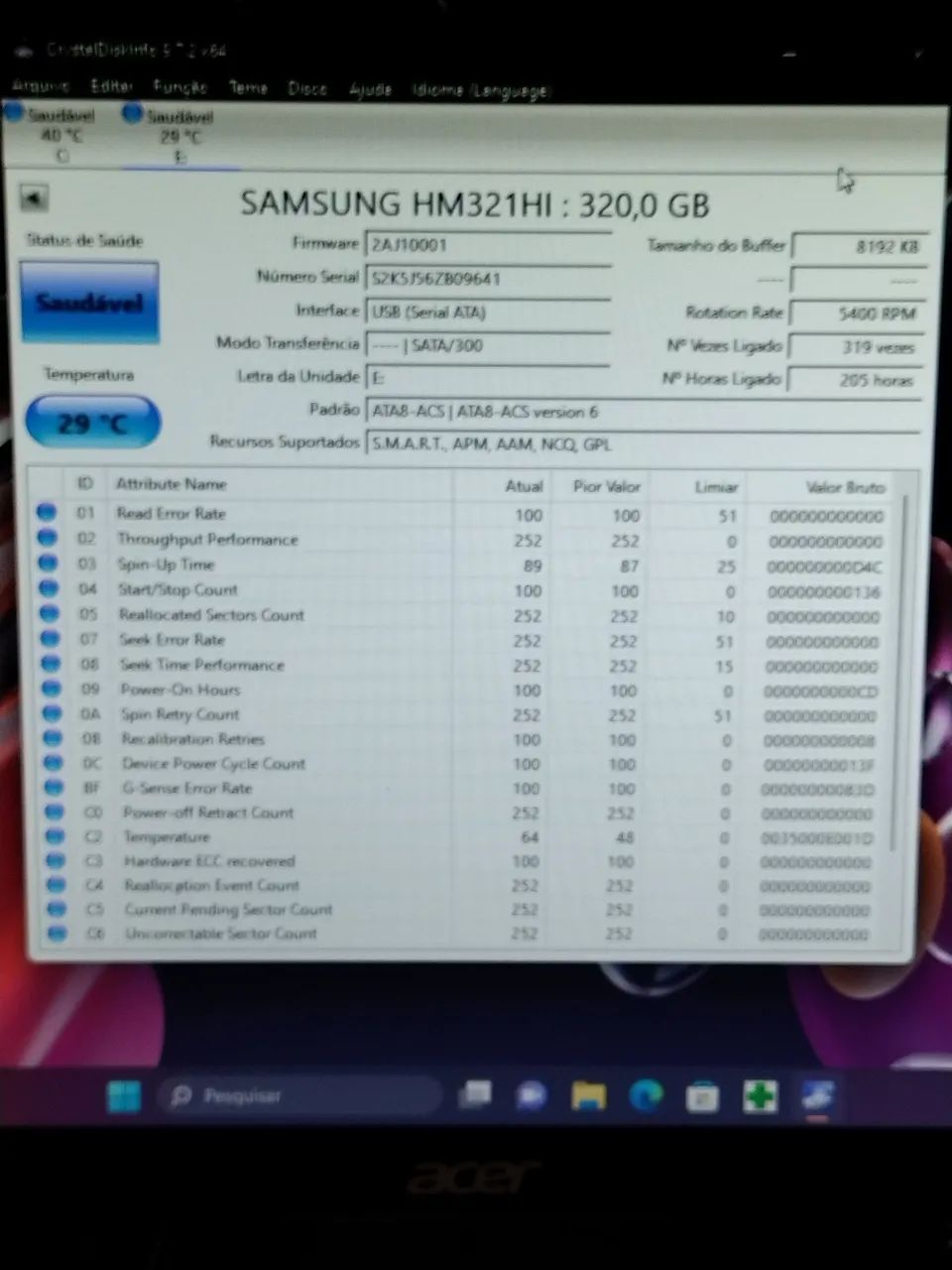
Task: Open Task View from the taskbar
Action: click(x=475, y=1095)
